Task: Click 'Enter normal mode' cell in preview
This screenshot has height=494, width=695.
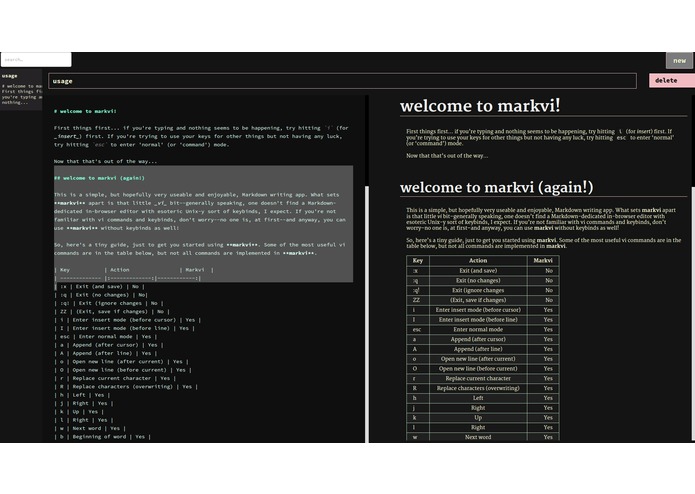Action: 478,330
